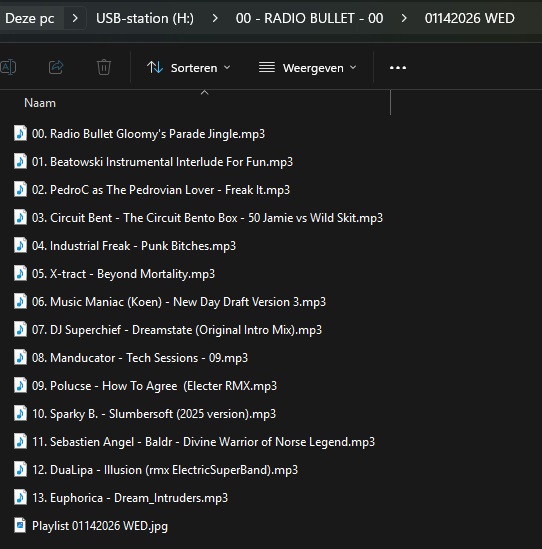Click the Delete trash can icon
The height and width of the screenshot is (549, 542).
point(104,67)
